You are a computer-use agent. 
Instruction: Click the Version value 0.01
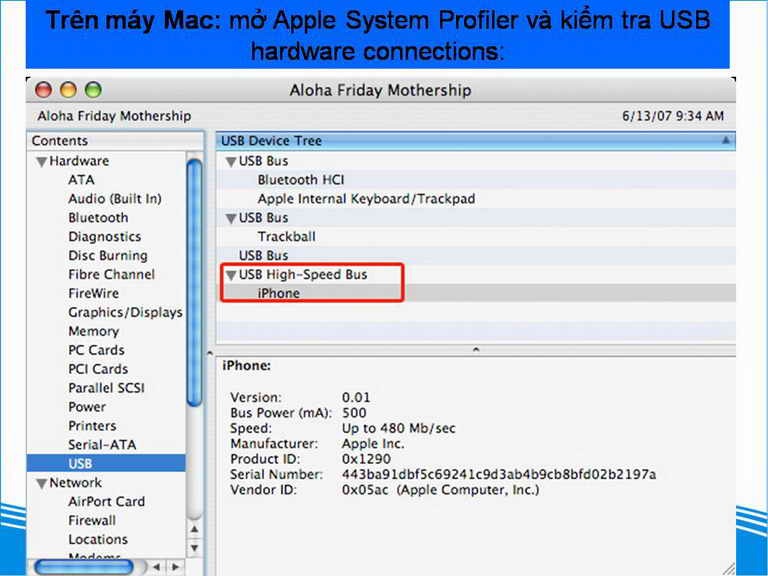tap(356, 397)
